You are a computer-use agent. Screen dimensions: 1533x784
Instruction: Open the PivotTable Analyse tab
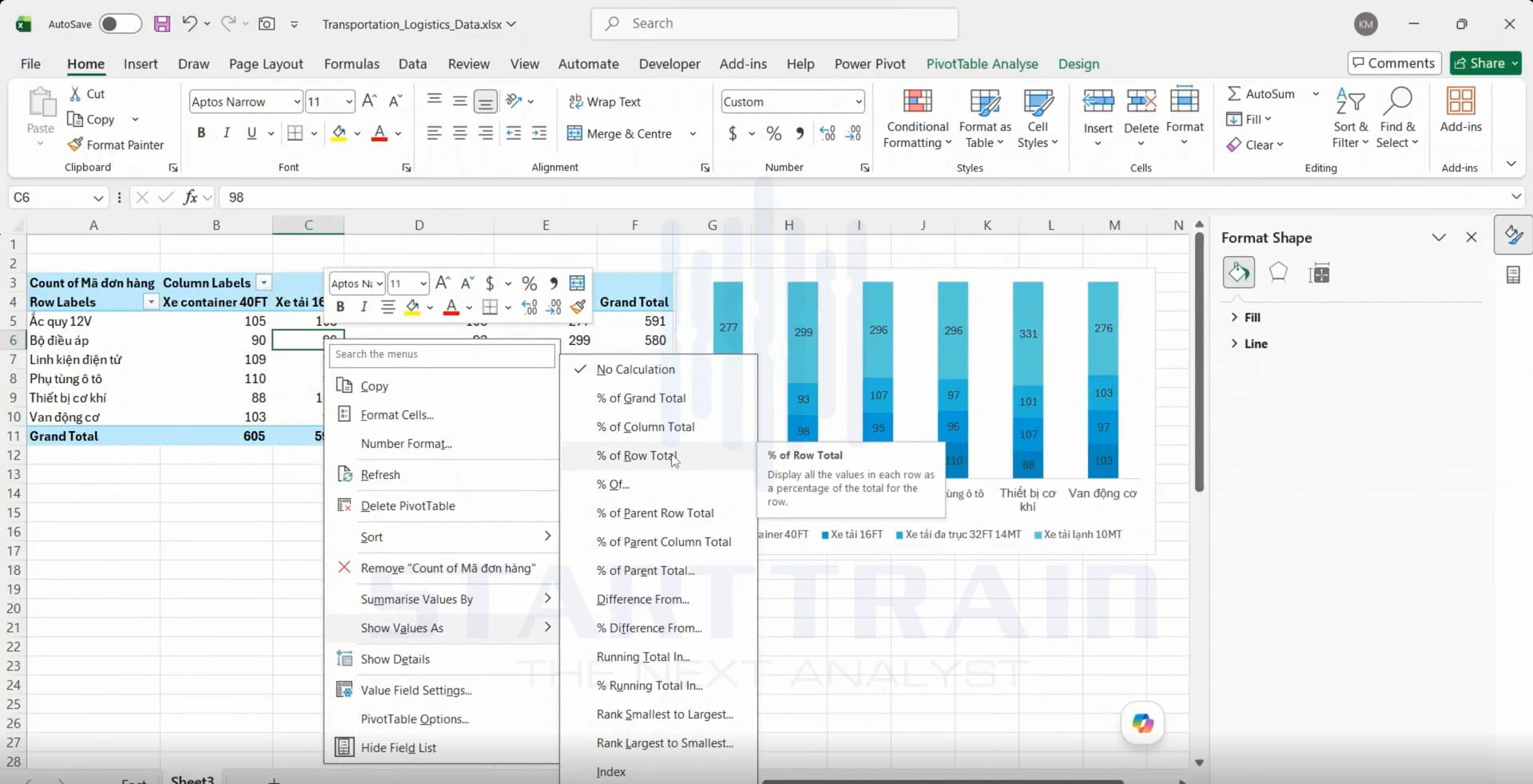[982, 64]
